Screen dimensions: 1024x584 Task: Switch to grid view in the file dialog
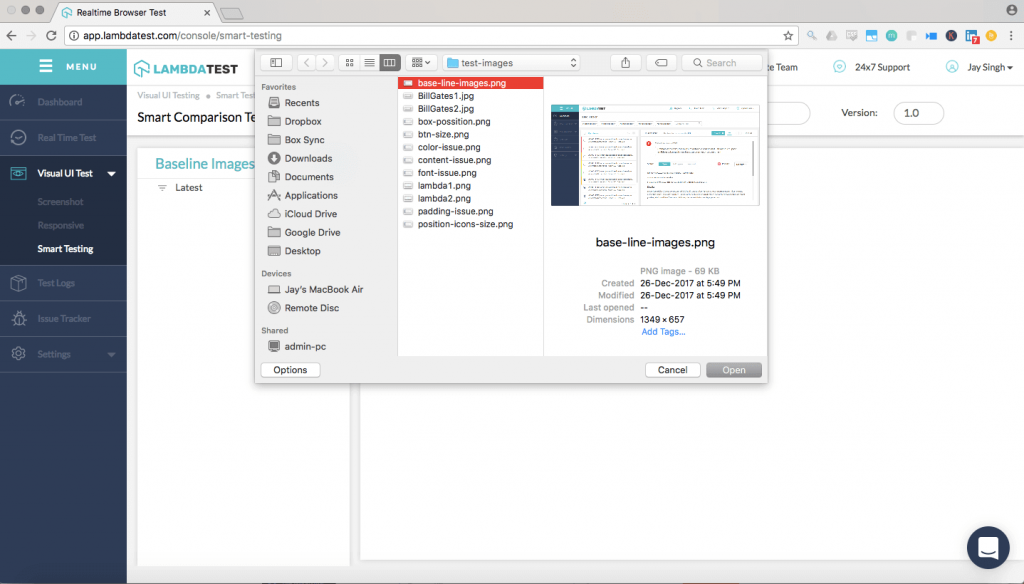click(349, 62)
